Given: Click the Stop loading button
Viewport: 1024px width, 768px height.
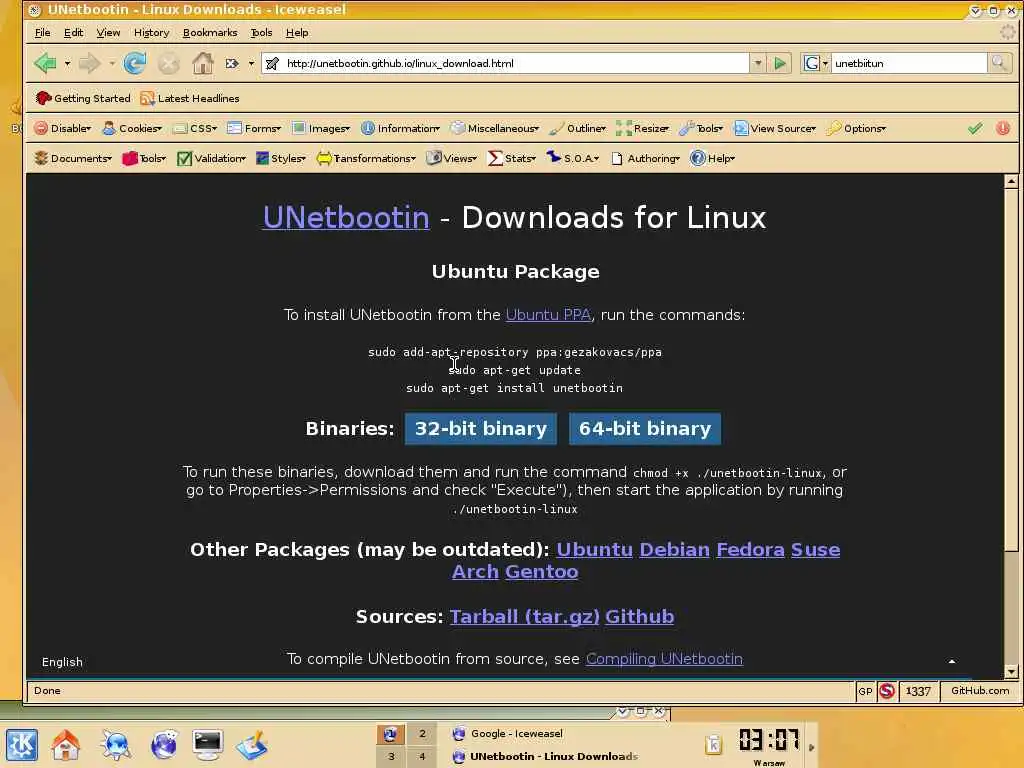Looking at the screenshot, I should [168, 63].
